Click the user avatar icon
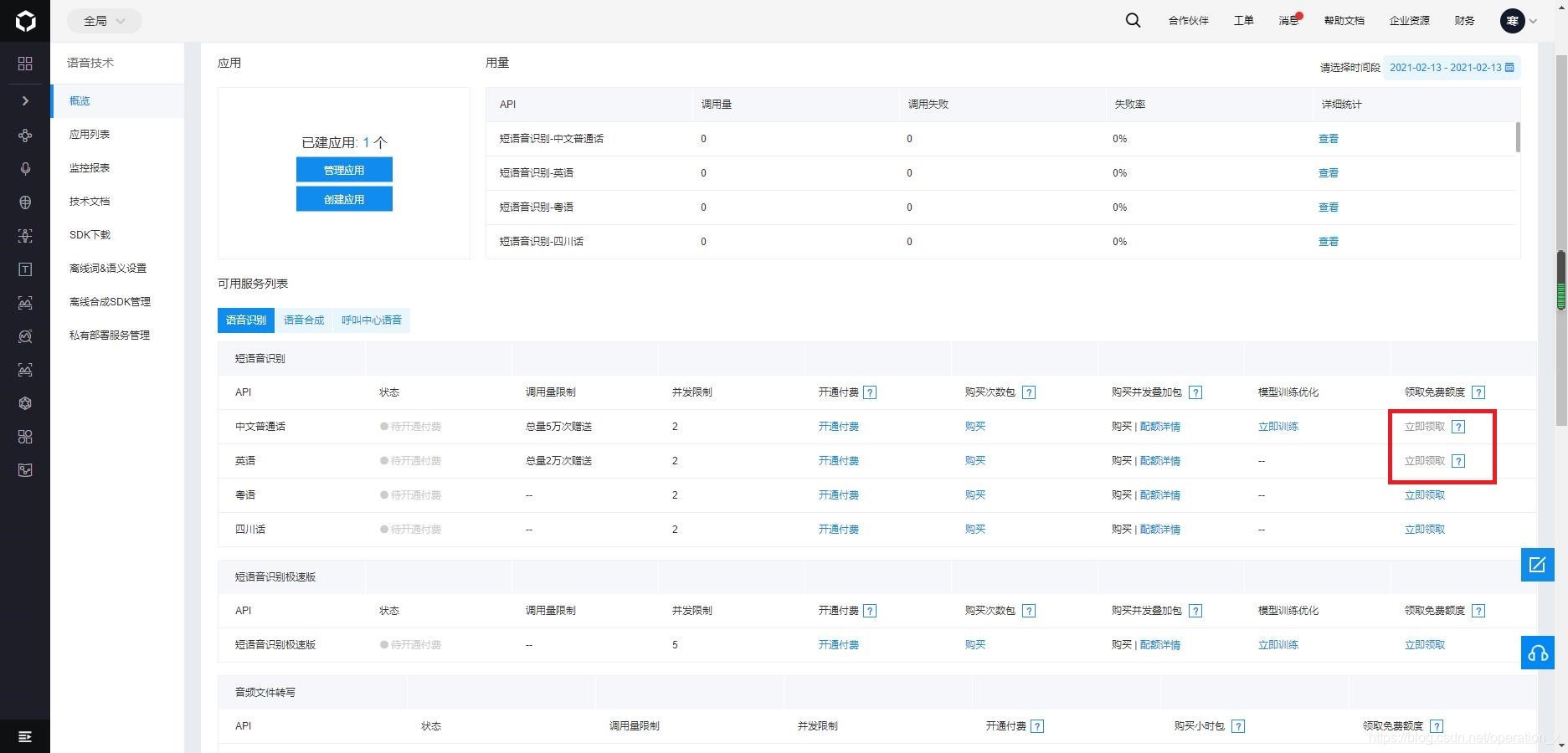The height and width of the screenshot is (753, 1568). coord(1512,21)
